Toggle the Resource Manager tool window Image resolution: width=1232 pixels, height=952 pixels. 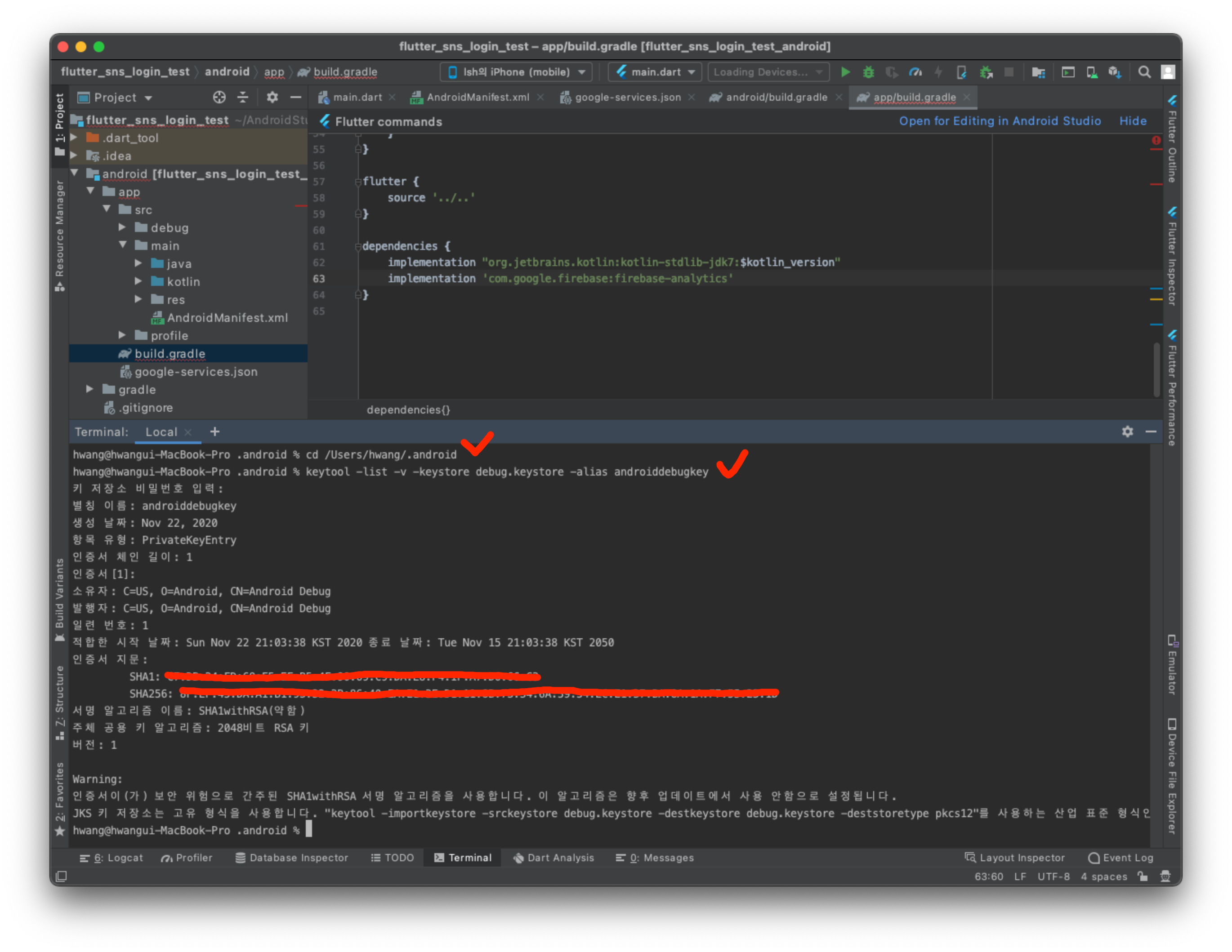point(59,235)
